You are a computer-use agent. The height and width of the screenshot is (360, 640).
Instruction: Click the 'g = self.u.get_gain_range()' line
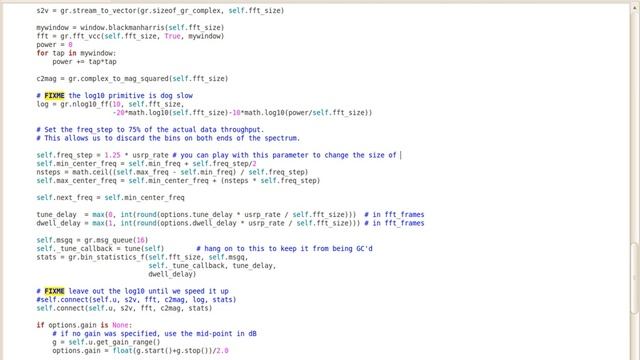pyautogui.click(x=106, y=342)
